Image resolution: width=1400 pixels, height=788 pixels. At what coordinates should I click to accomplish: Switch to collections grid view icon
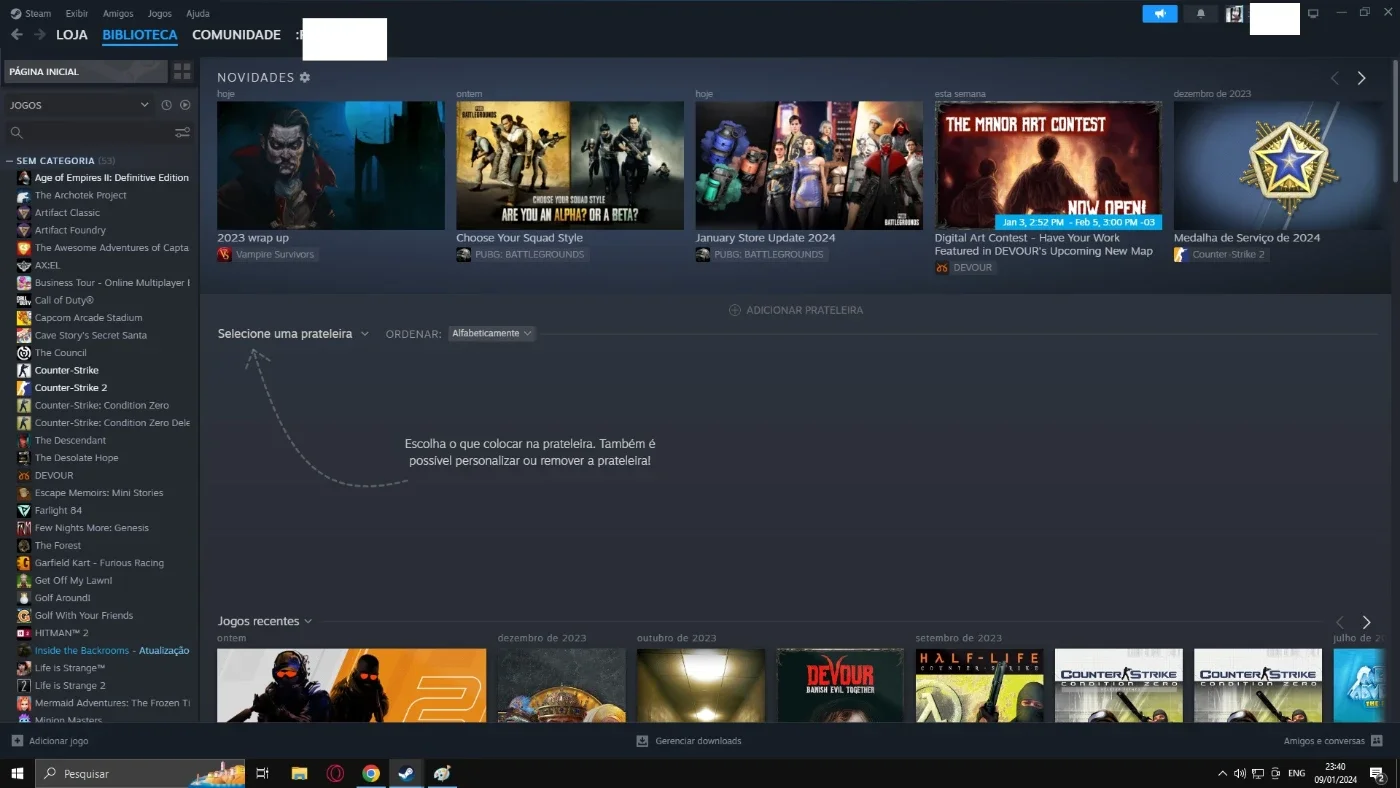click(182, 71)
